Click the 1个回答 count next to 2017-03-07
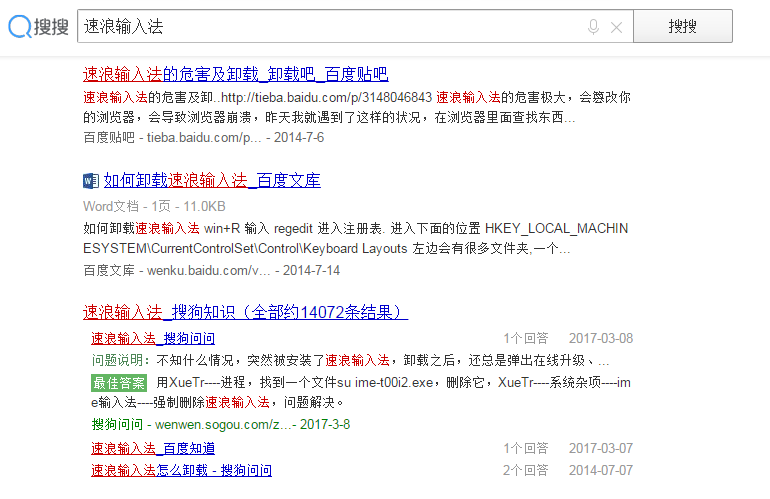 tap(525, 448)
